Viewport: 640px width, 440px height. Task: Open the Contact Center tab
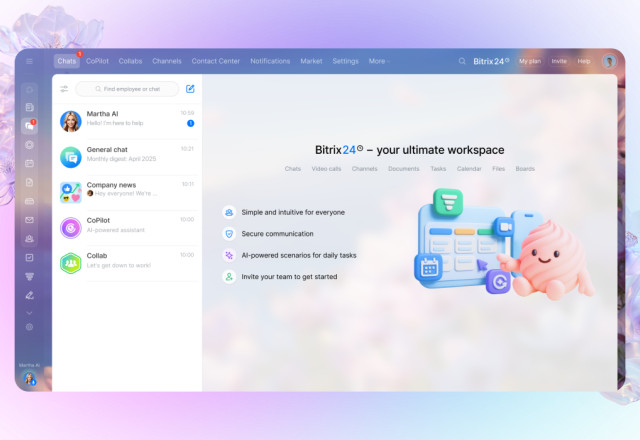(216, 61)
